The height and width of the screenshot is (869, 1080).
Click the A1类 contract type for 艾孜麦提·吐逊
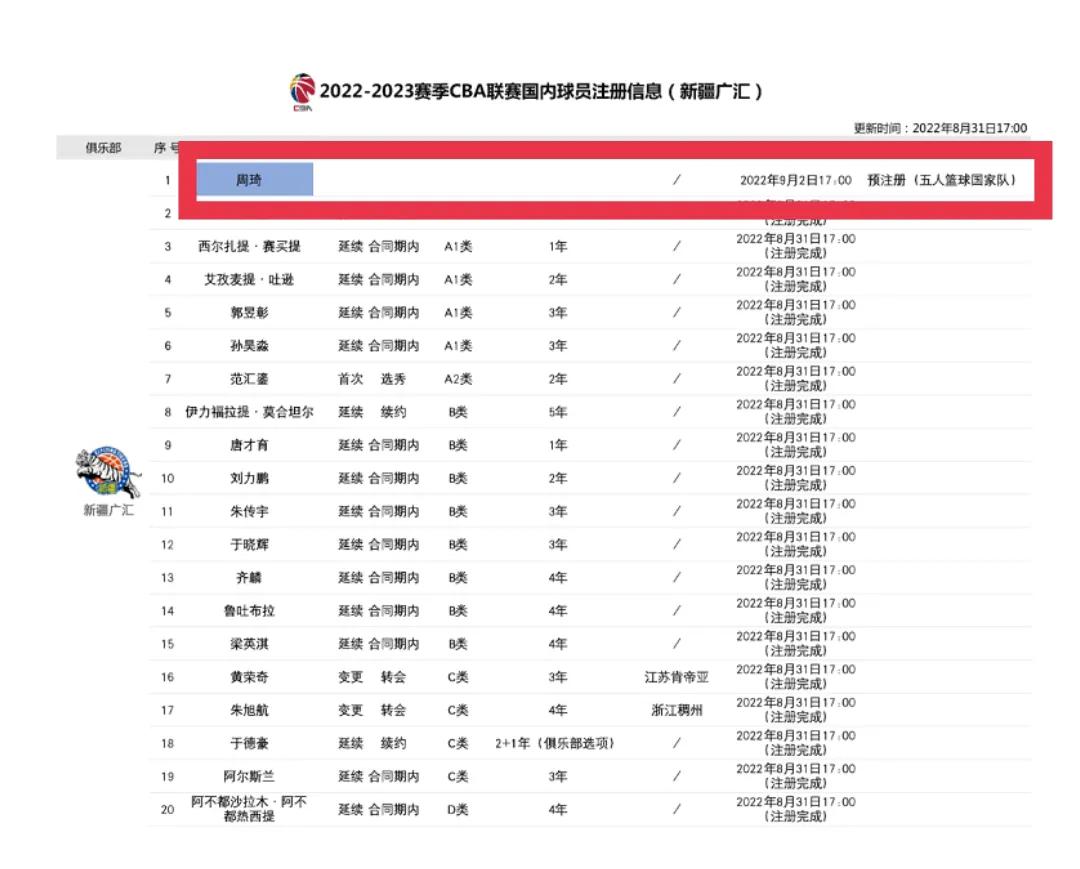[x=458, y=279]
